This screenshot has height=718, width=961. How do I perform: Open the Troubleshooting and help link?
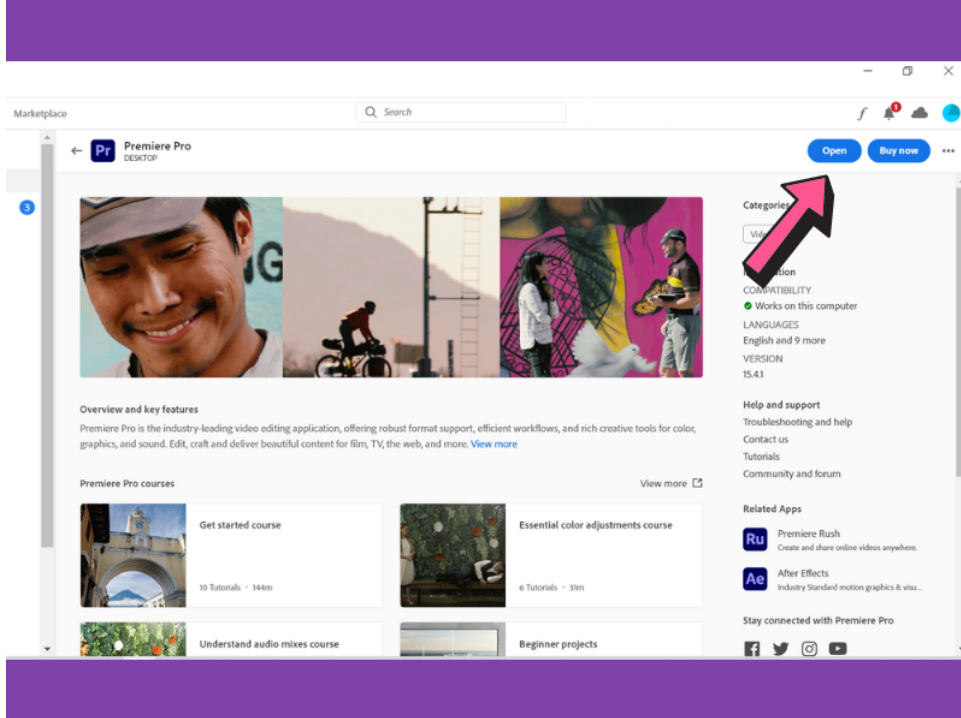tap(797, 422)
